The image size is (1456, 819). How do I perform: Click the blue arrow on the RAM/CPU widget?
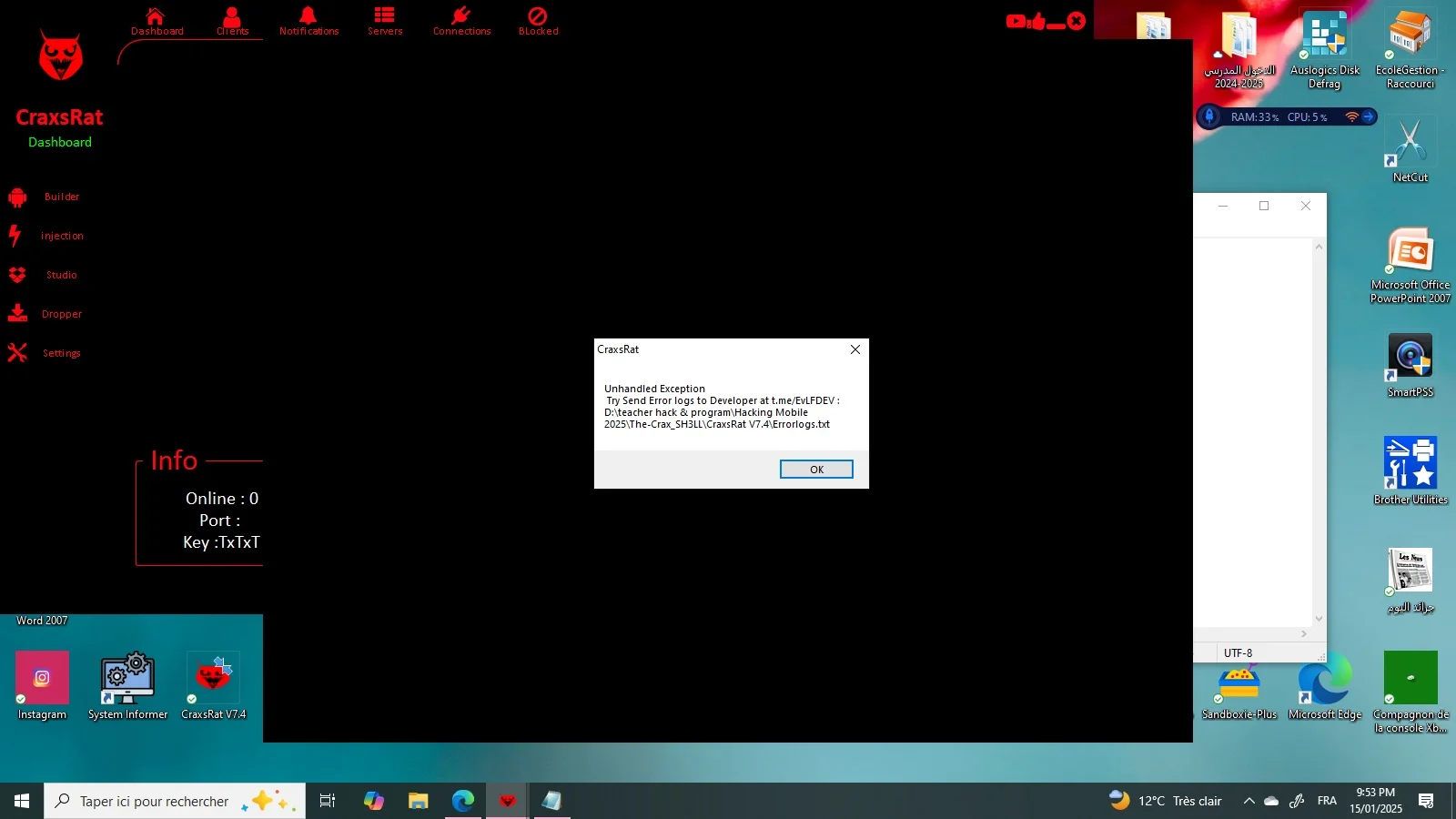coord(1368,116)
